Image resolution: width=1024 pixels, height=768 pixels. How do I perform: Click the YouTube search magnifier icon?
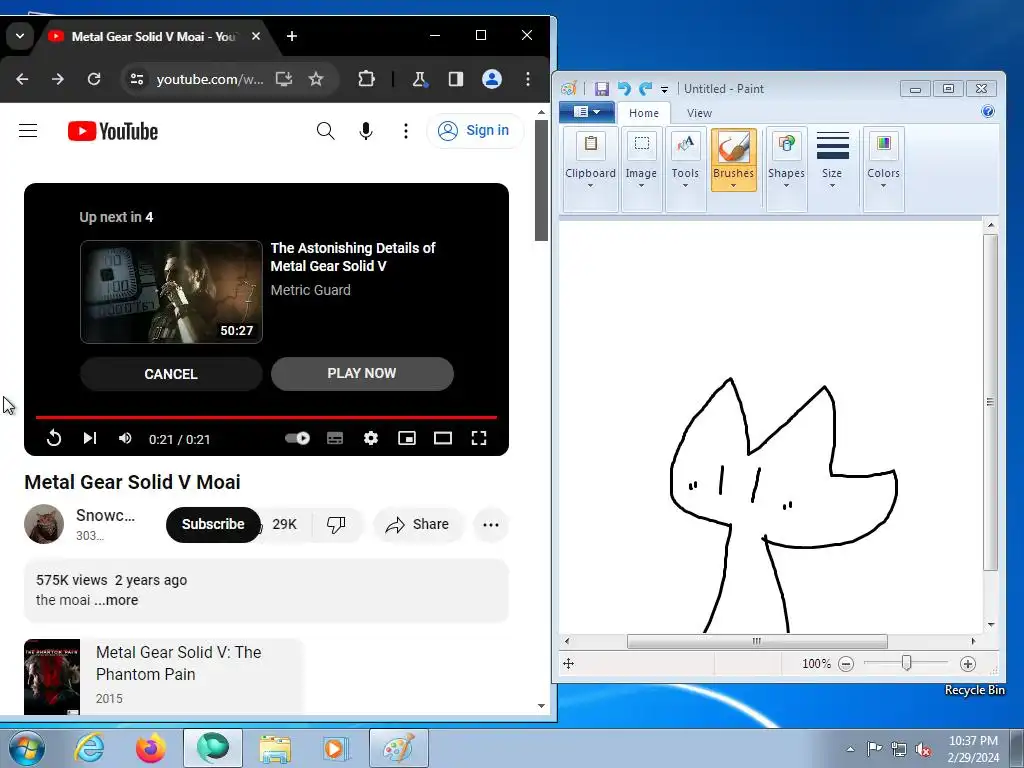click(x=325, y=131)
